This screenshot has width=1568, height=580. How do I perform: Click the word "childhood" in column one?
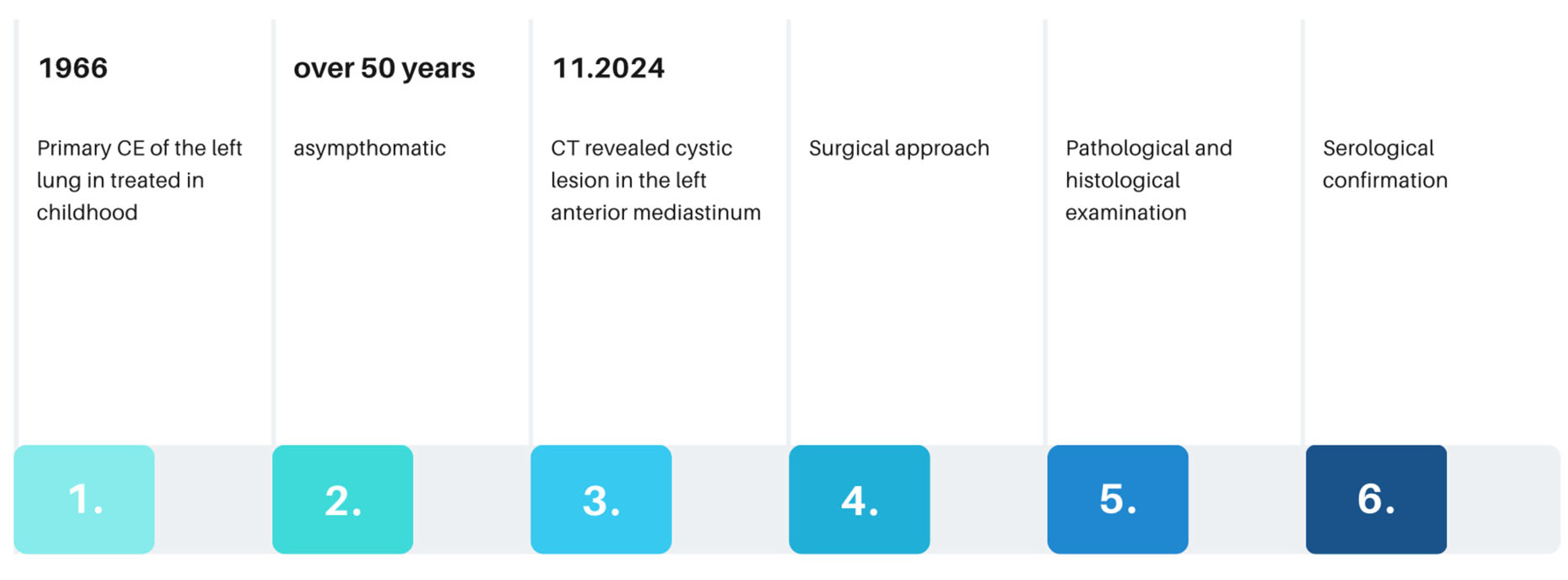pyautogui.click(x=87, y=213)
